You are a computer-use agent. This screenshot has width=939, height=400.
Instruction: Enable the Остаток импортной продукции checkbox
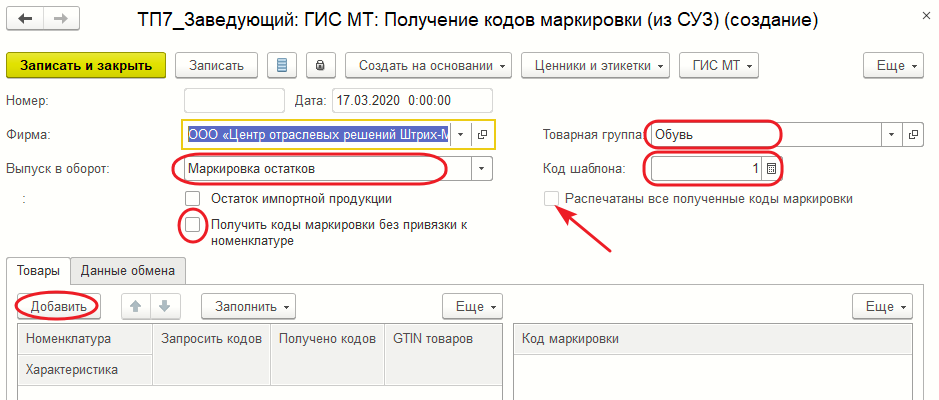193,199
